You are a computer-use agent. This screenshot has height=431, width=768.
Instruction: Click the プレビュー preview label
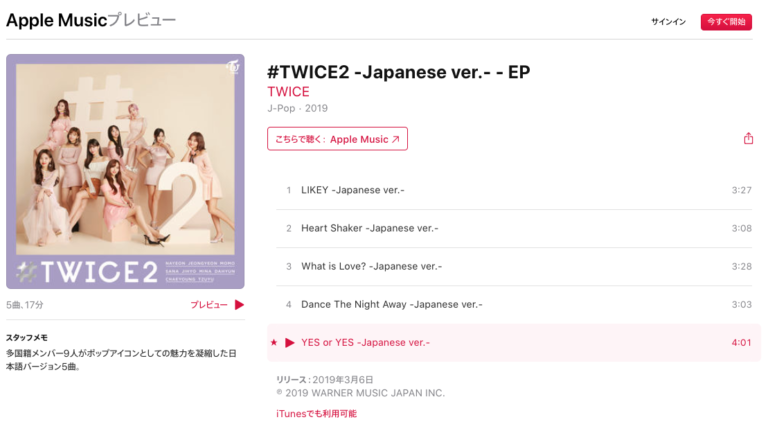[209, 305]
